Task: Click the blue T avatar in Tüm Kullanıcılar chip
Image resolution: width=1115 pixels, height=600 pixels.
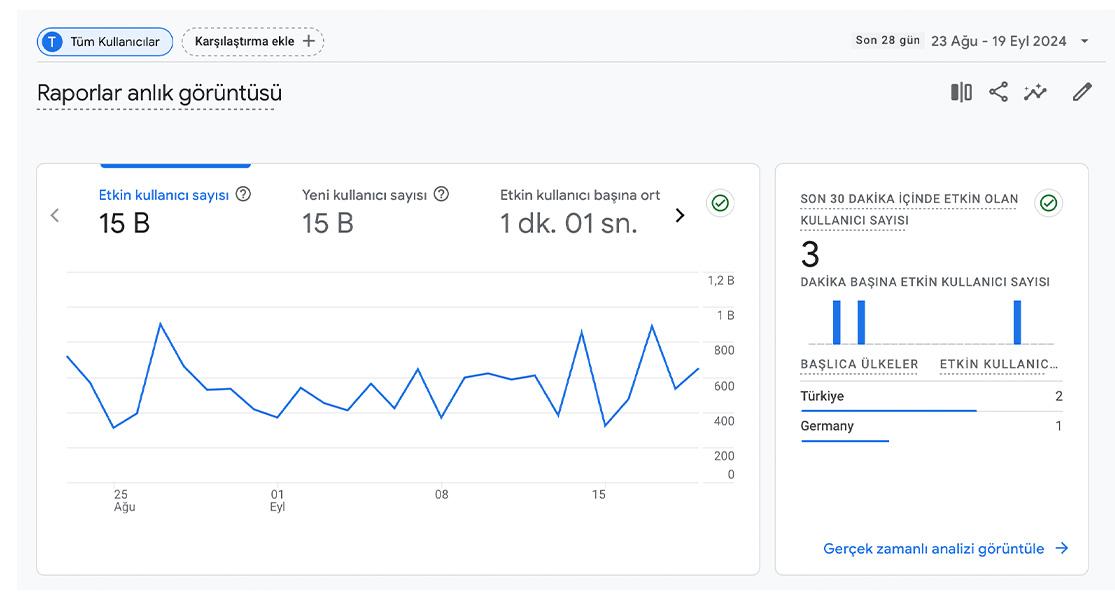Action: tap(51, 41)
